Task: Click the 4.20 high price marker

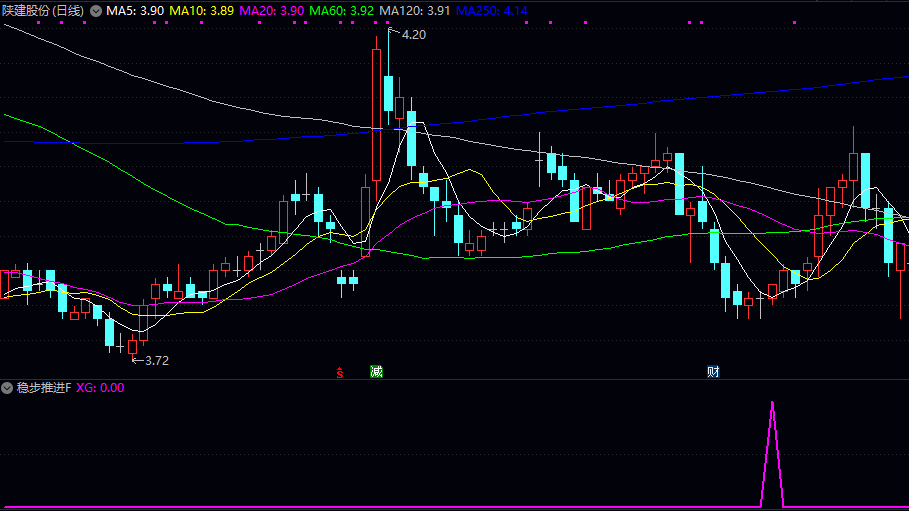Action: pyautogui.click(x=413, y=34)
